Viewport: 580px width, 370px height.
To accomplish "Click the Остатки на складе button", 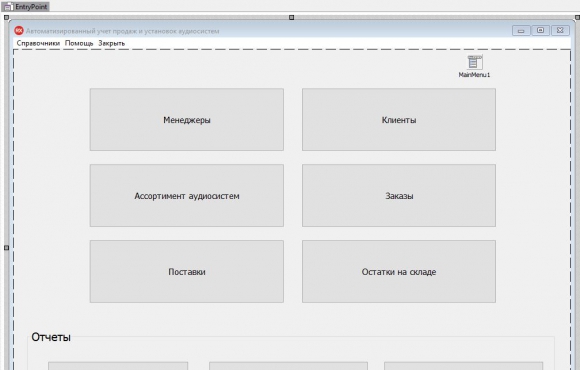I will pos(399,272).
